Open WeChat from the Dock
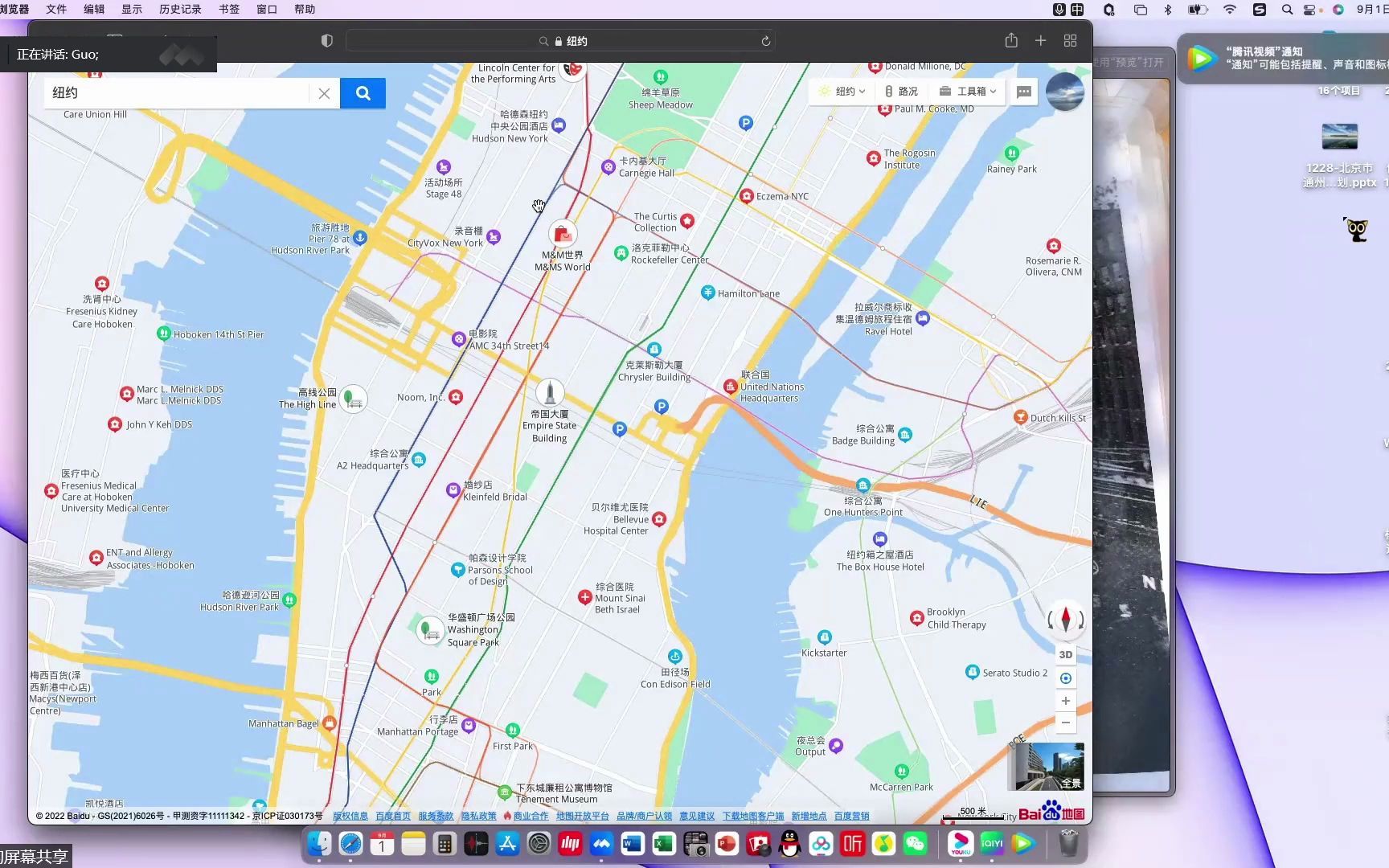Screen dimensions: 1389x868 pos(916,843)
